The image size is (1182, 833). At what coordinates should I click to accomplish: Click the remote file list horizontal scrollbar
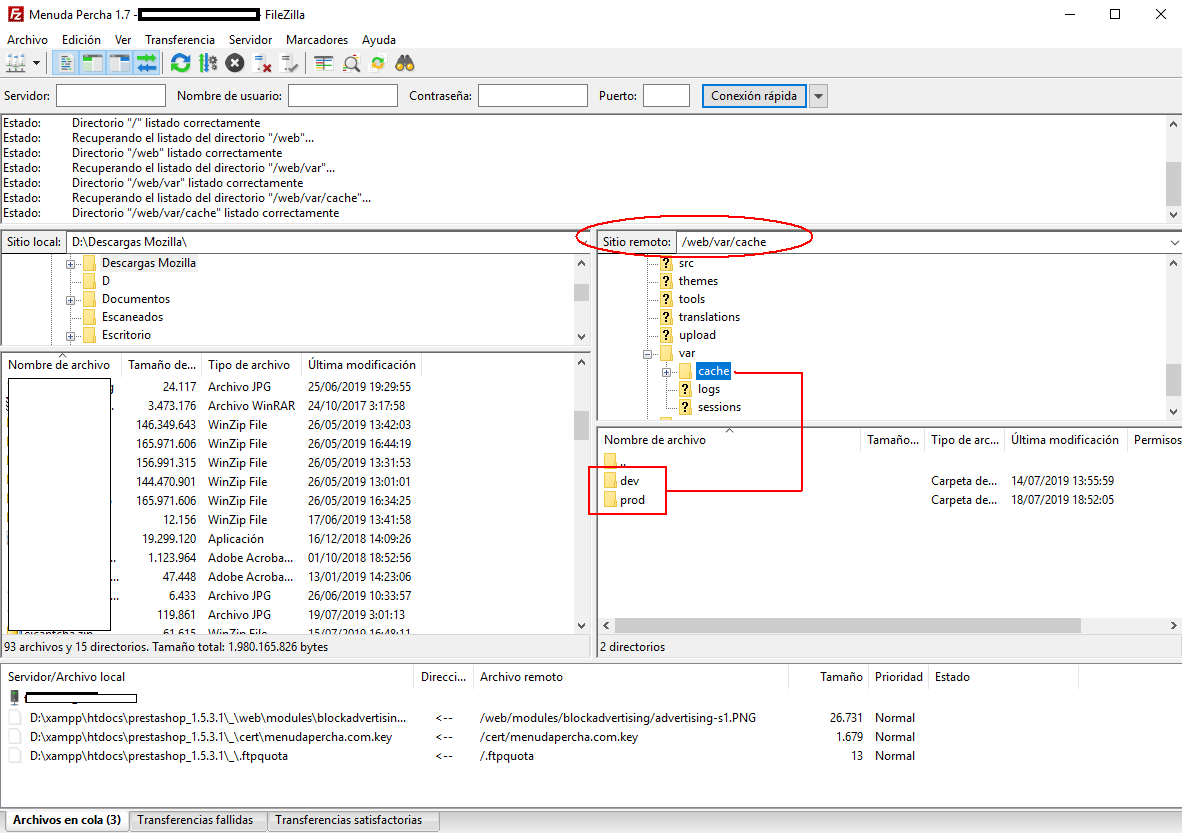click(x=847, y=626)
